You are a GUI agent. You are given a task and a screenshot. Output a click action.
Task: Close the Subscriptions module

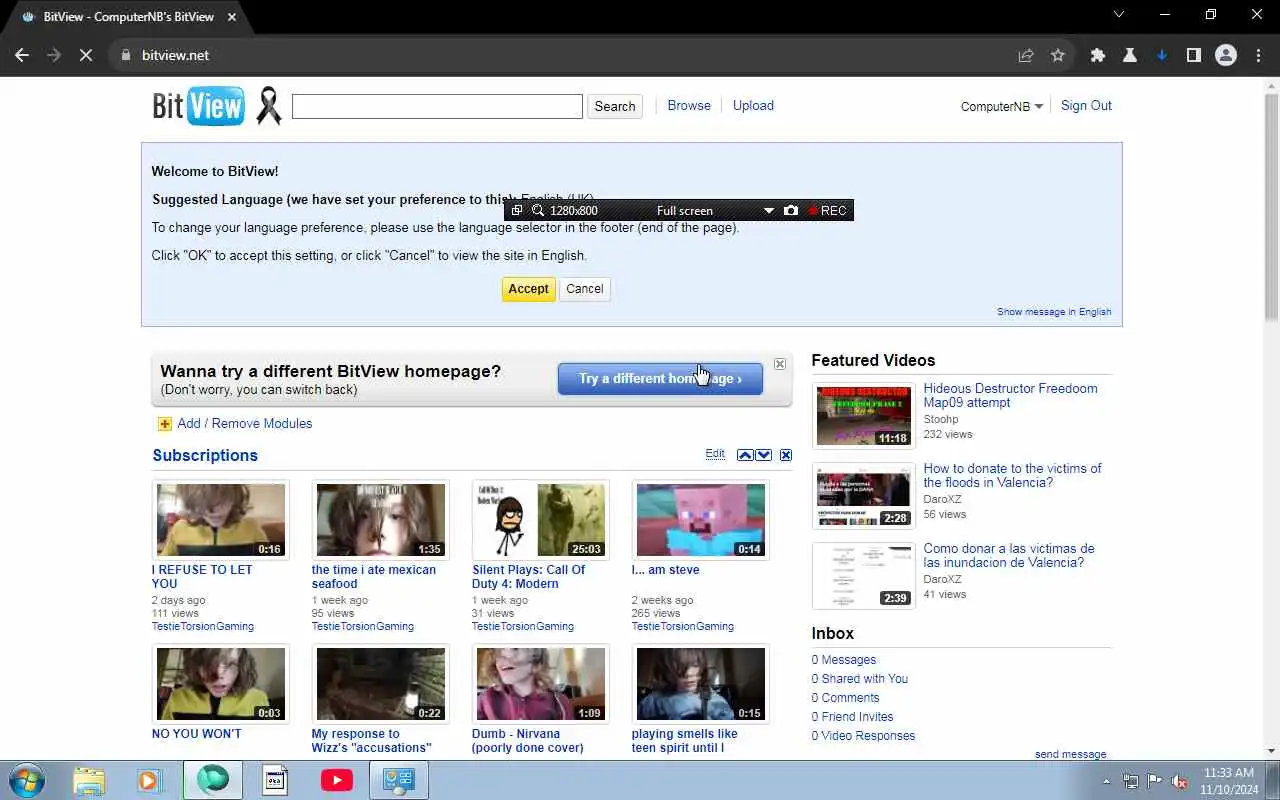tap(786, 455)
